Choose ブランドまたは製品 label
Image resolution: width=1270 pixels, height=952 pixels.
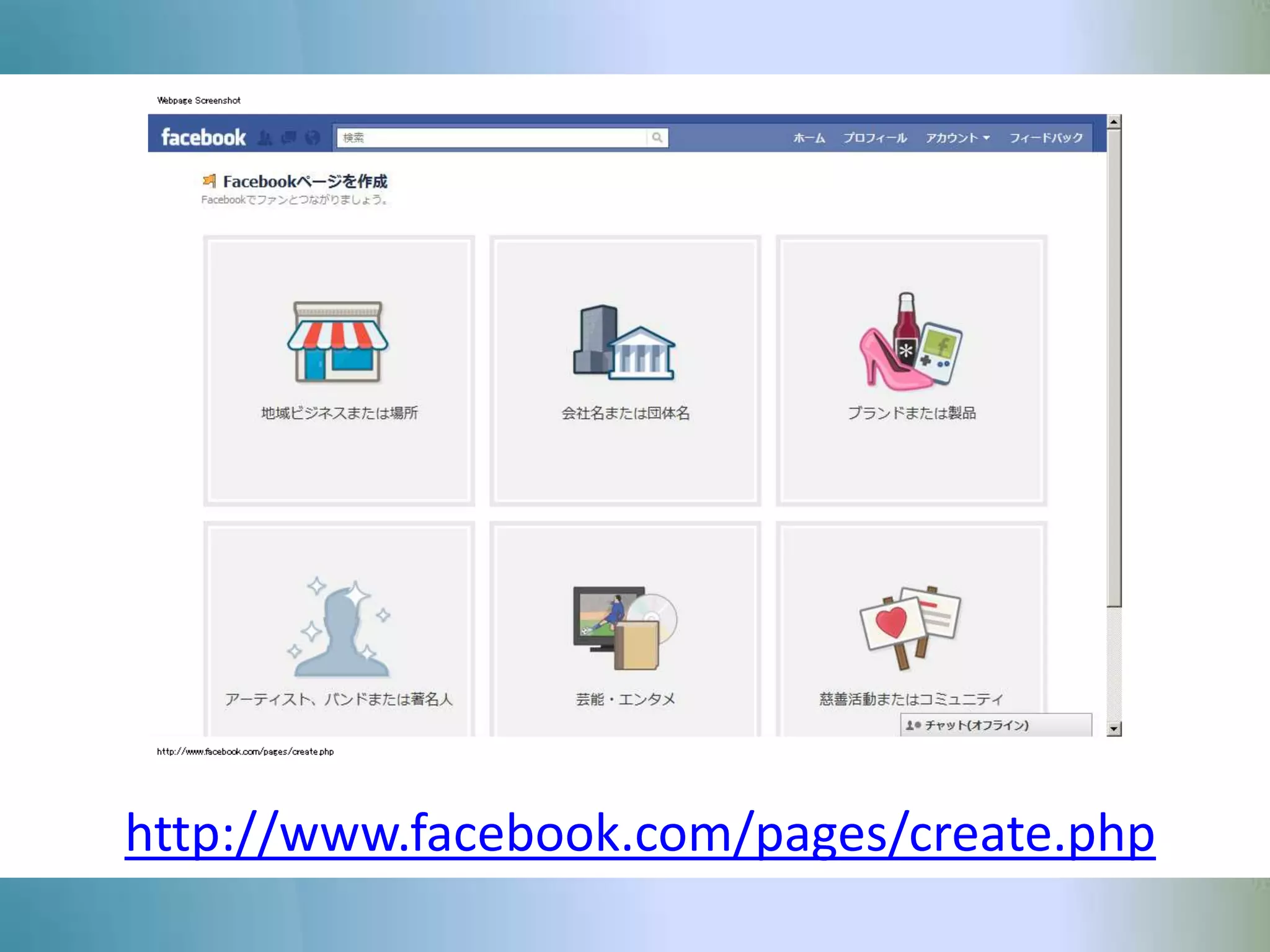(x=912, y=413)
